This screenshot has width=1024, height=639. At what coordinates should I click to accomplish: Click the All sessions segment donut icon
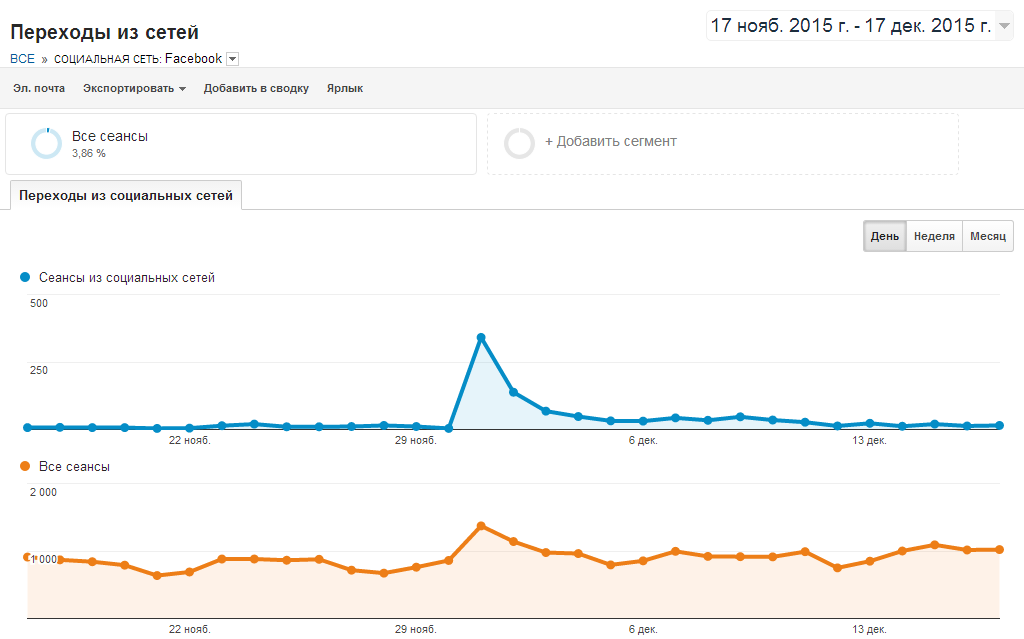click(x=46, y=144)
